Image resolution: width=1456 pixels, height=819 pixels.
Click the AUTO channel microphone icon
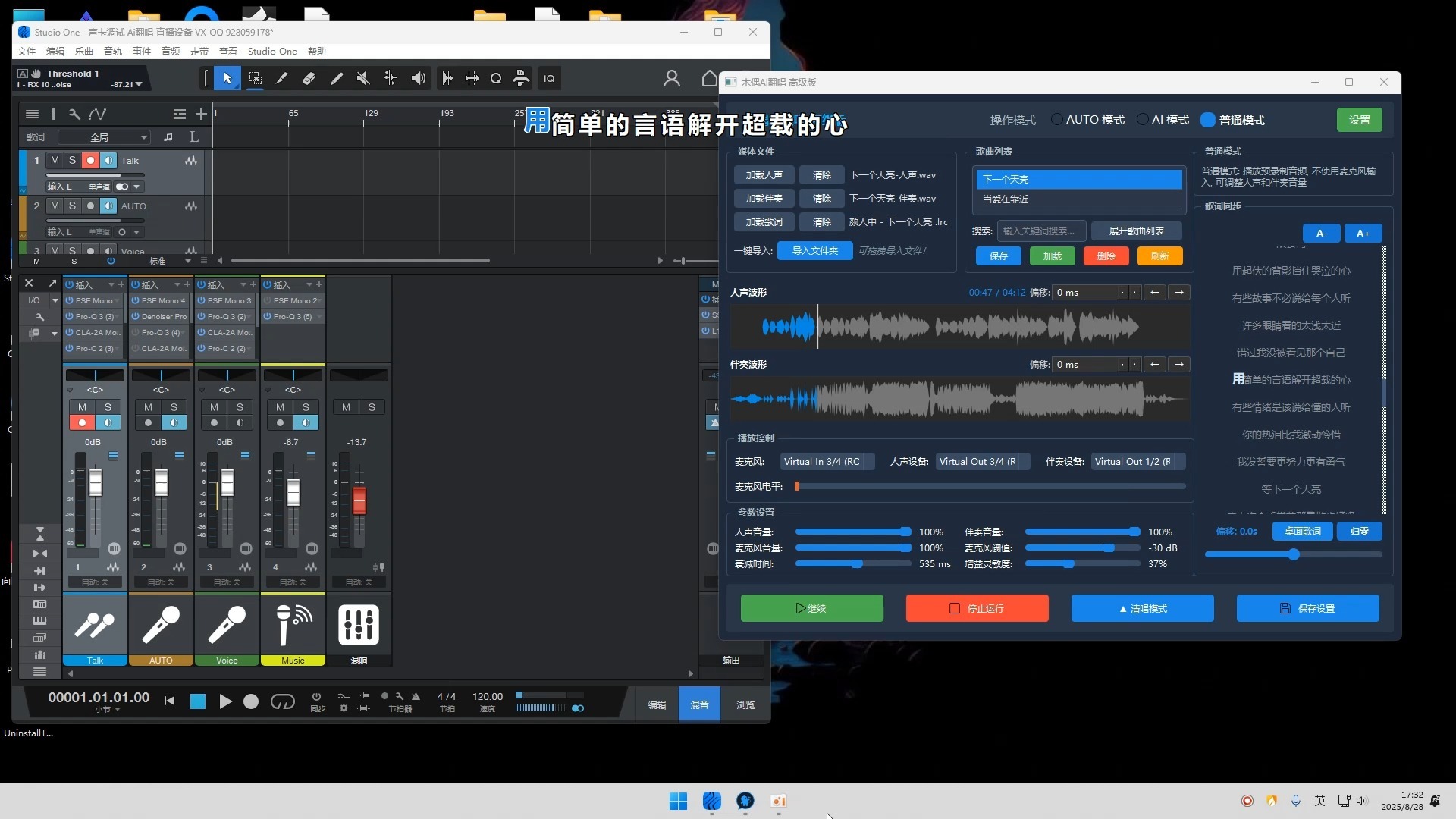[x=161, y=624]
